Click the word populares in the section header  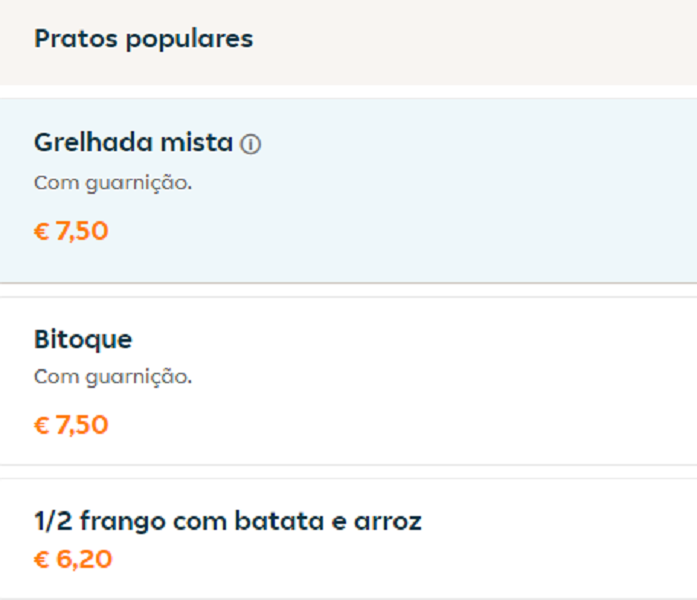point(189,40)
